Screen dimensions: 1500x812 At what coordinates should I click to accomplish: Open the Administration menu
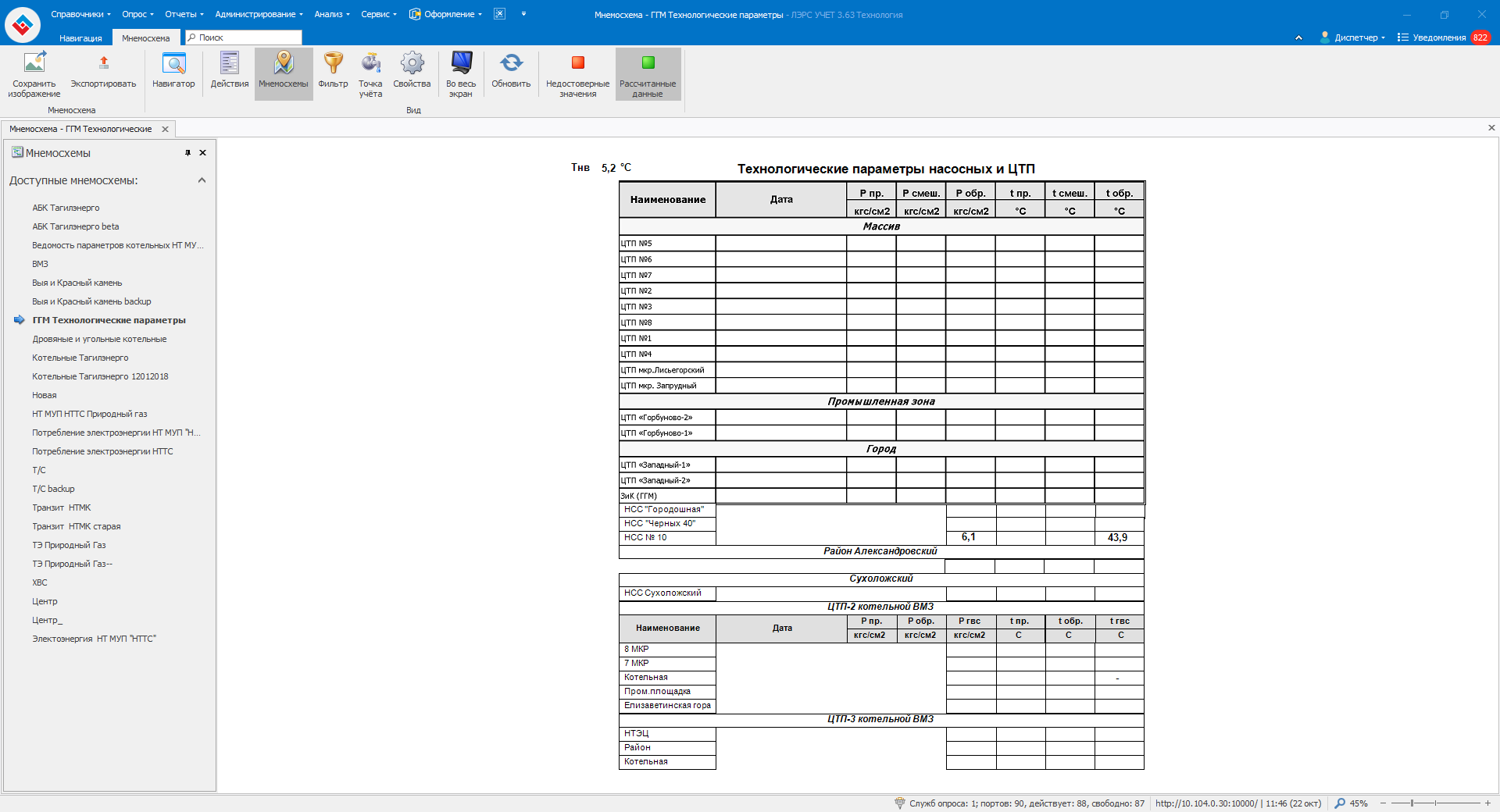point(259,14)
